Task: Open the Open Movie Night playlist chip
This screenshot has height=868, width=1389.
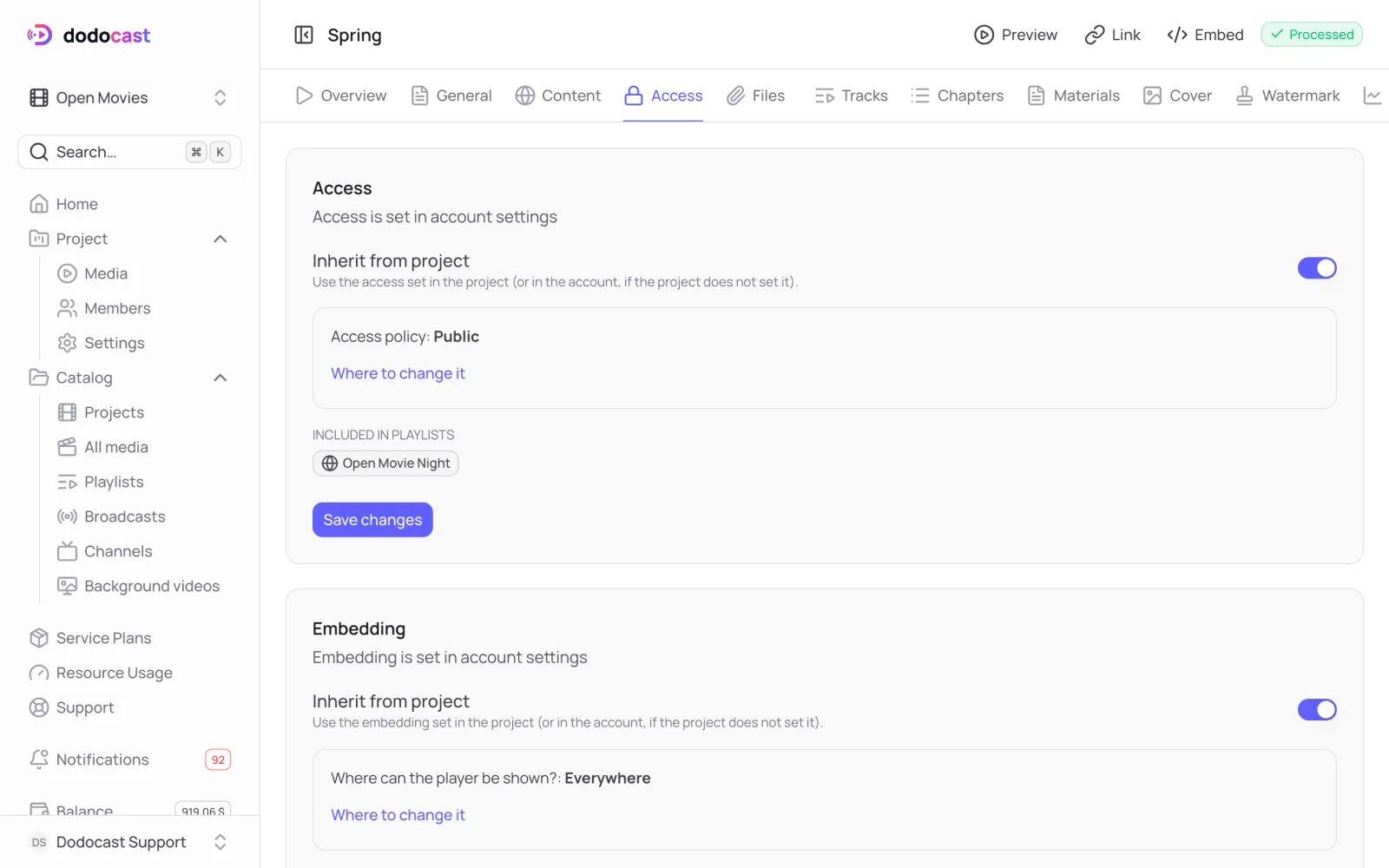Action: point(385,464)
